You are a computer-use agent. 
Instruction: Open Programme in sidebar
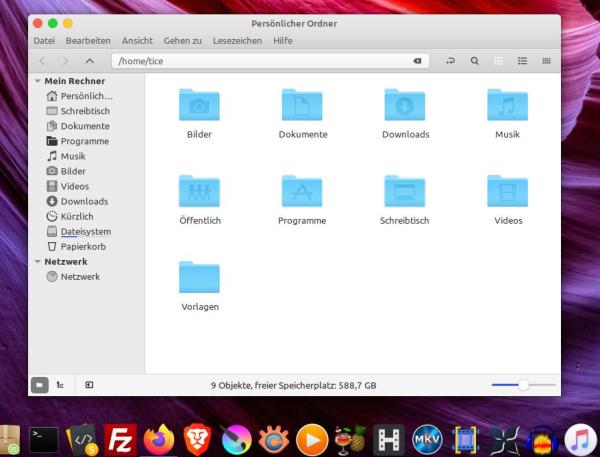coord(78,141)
